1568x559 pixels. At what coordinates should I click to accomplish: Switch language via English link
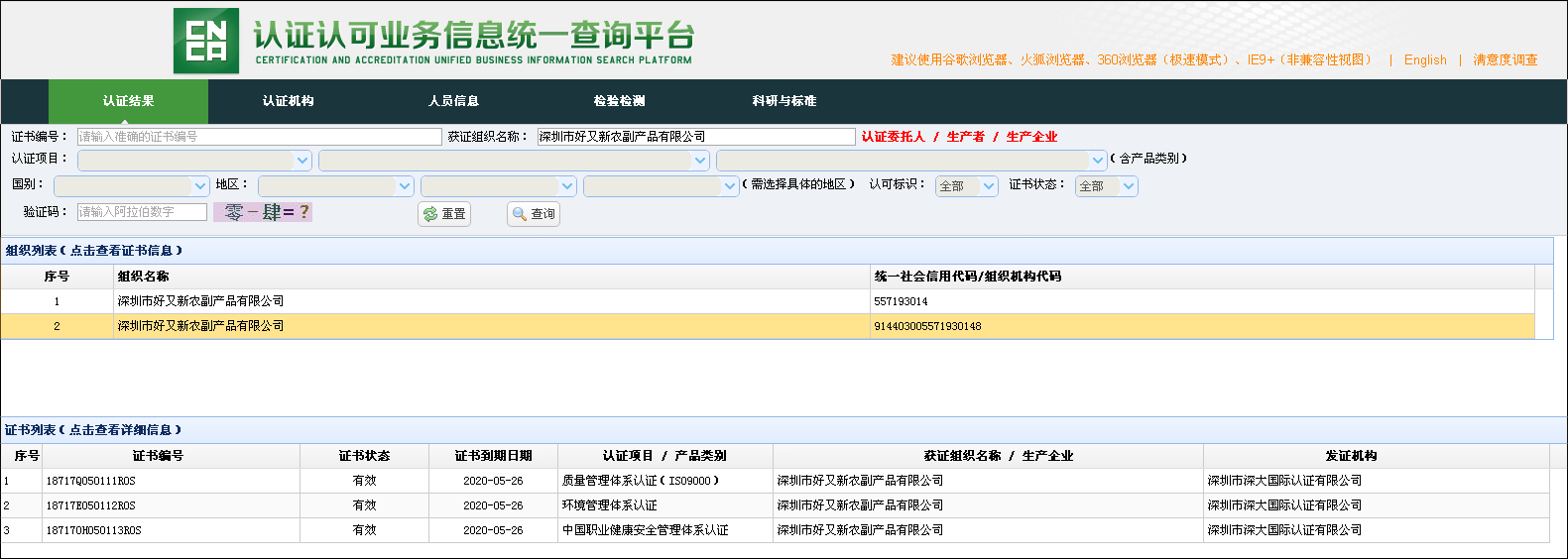tap(1424, 59)
